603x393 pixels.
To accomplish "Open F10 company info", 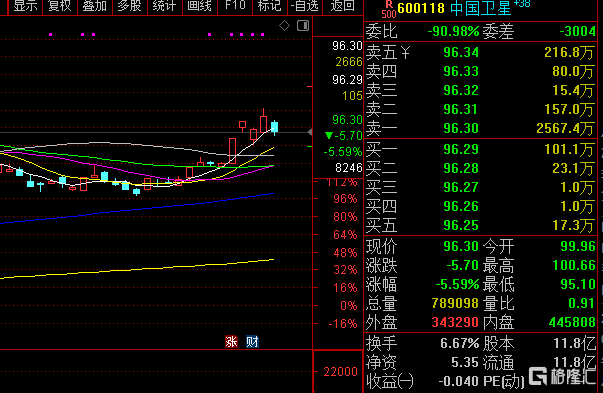I will tap(235, 5).
